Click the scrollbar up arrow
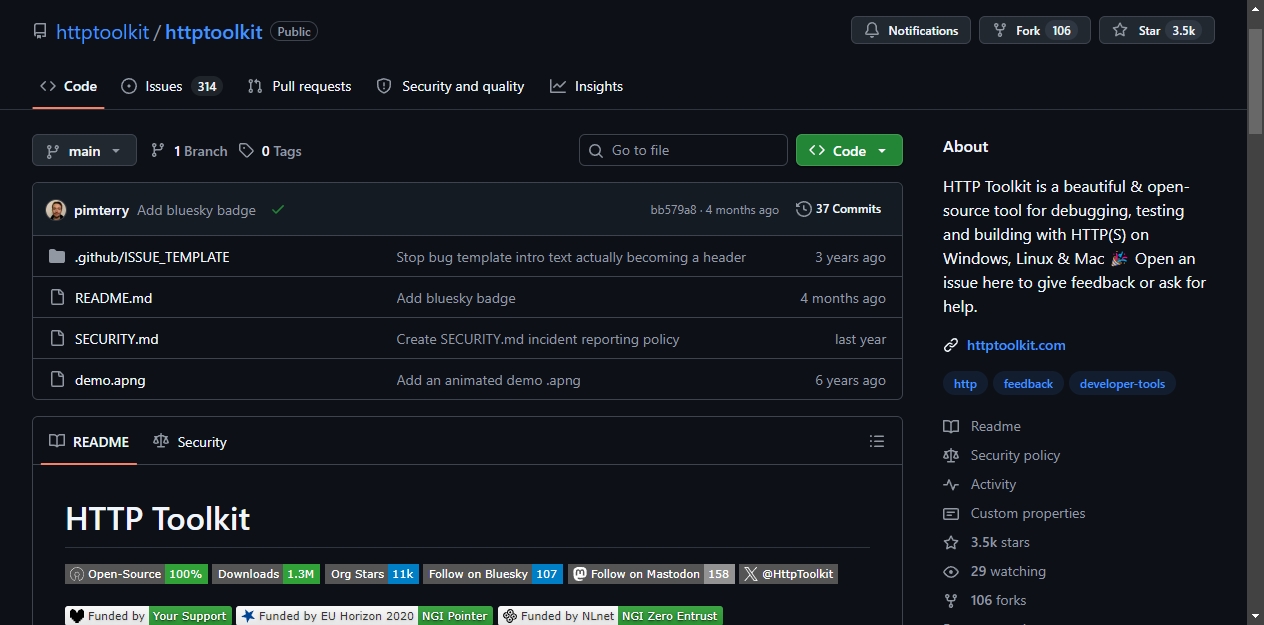Viewport: 1264px width, 625px height. tap(1255, 8)
